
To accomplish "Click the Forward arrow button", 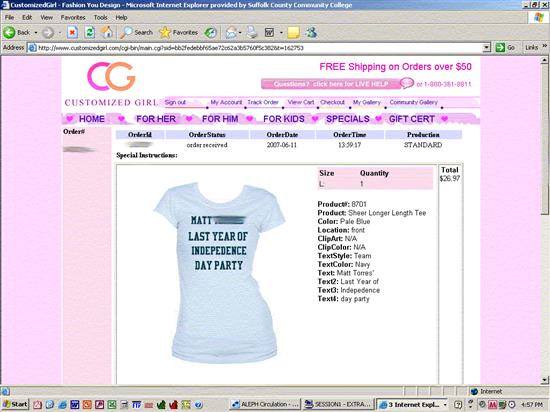I will 48,33.
